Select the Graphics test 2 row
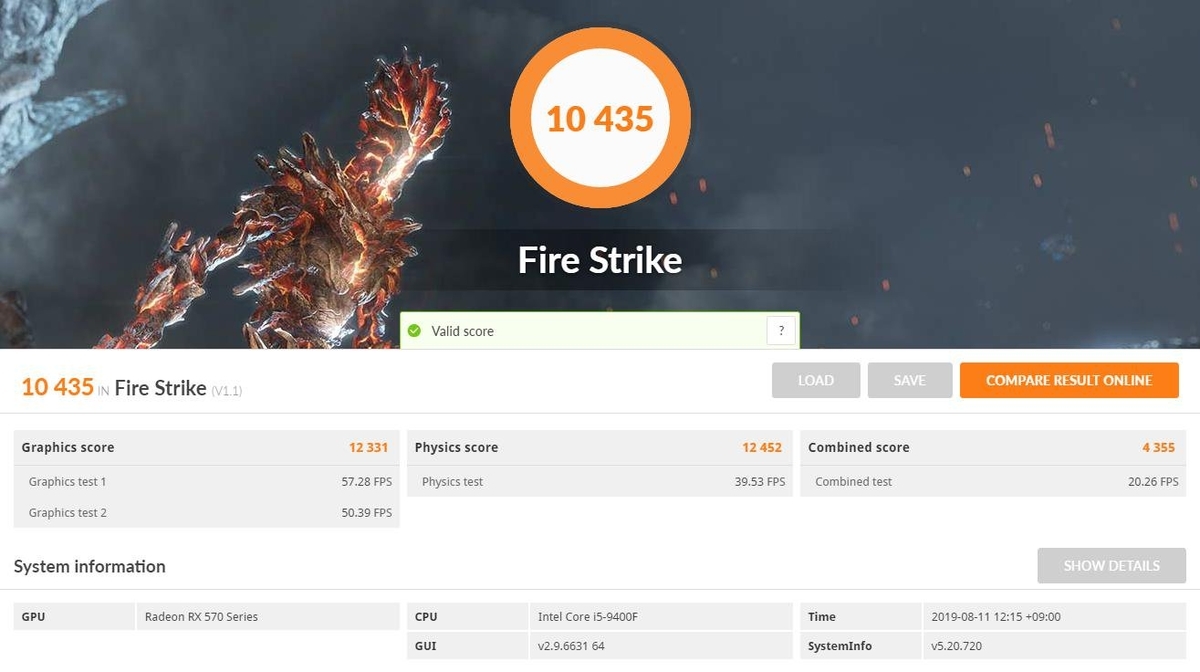1200x672 pixels. tap(206, 512)
